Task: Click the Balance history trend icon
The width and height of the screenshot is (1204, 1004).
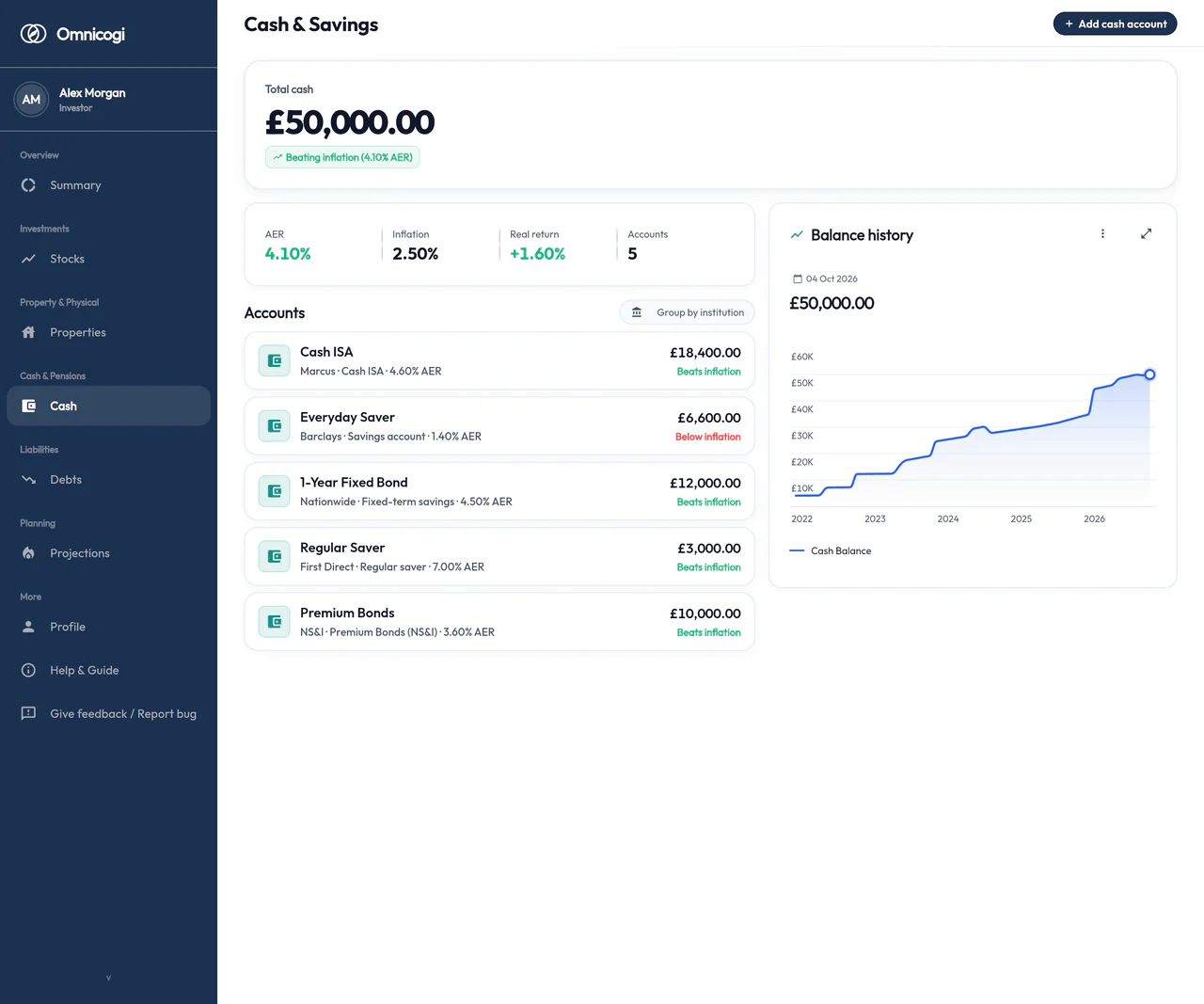Action: (x=797, y=235)
